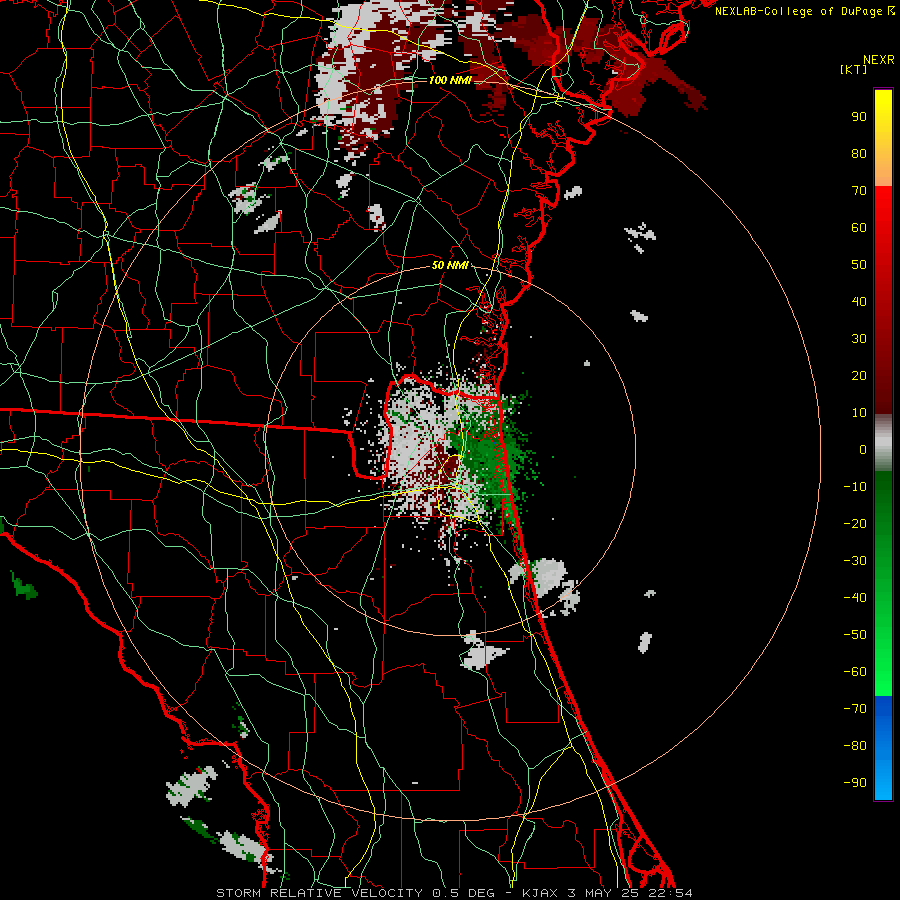Click the 40 knot scale label
This screenshot has width=900, height=900.
859,302
